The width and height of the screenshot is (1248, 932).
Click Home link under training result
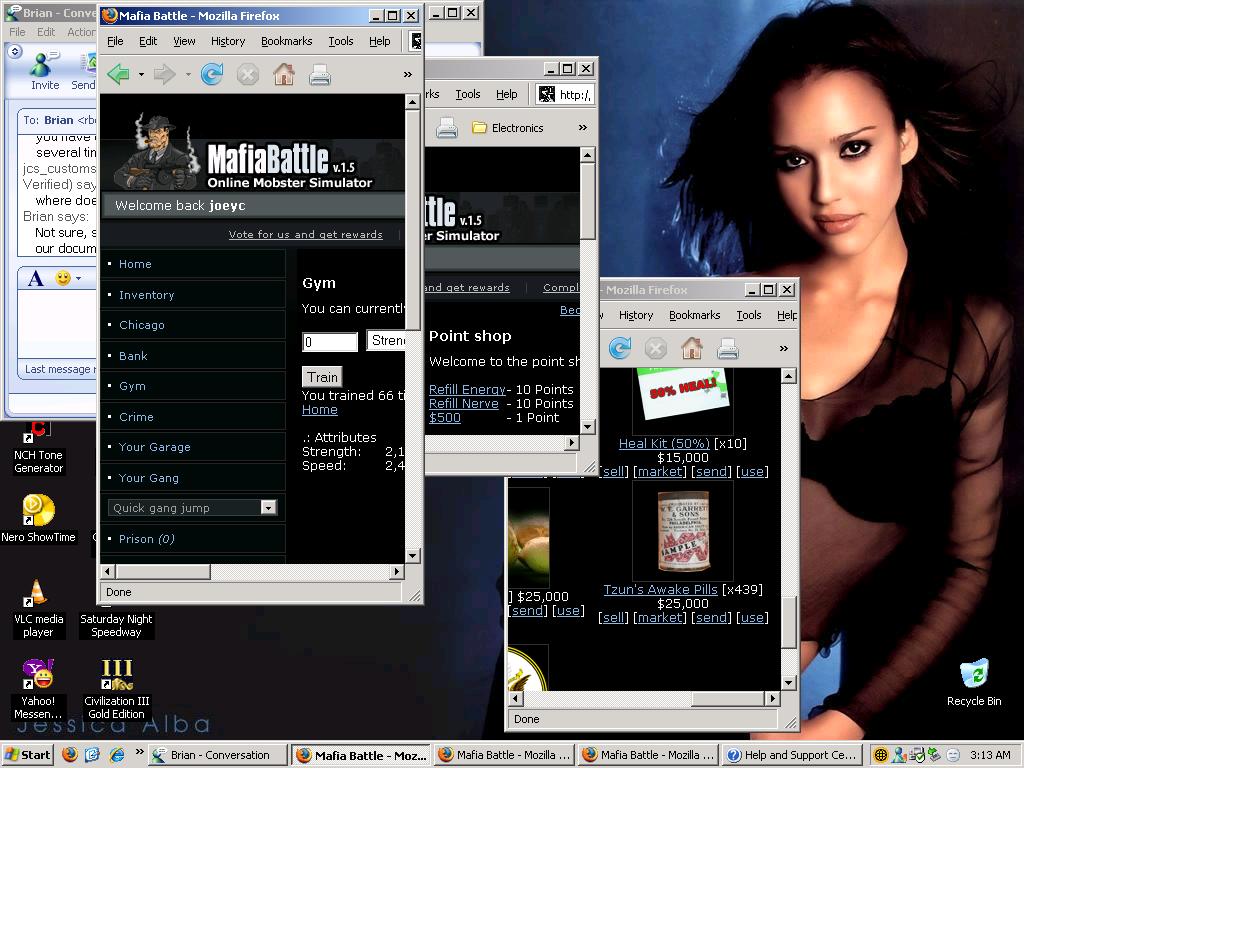(320, 410)
